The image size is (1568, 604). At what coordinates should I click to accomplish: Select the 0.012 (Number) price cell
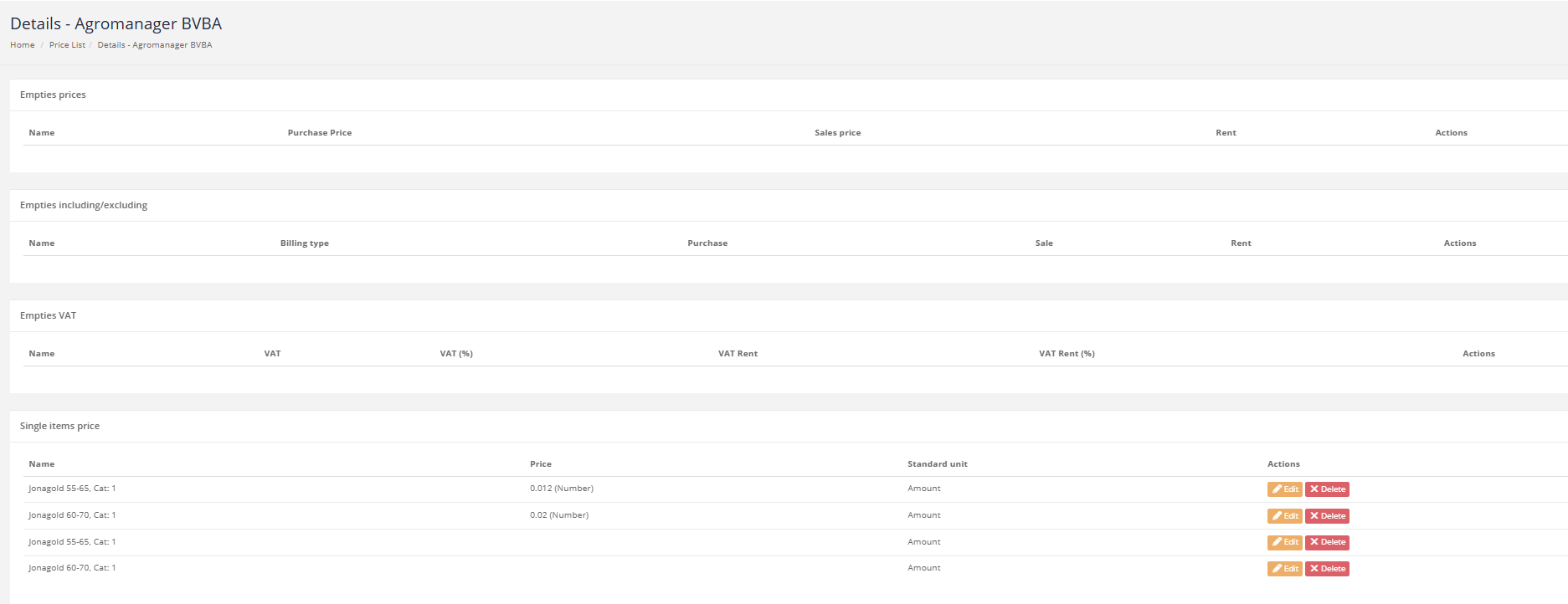pyautogui.click(x=562, y=489)
